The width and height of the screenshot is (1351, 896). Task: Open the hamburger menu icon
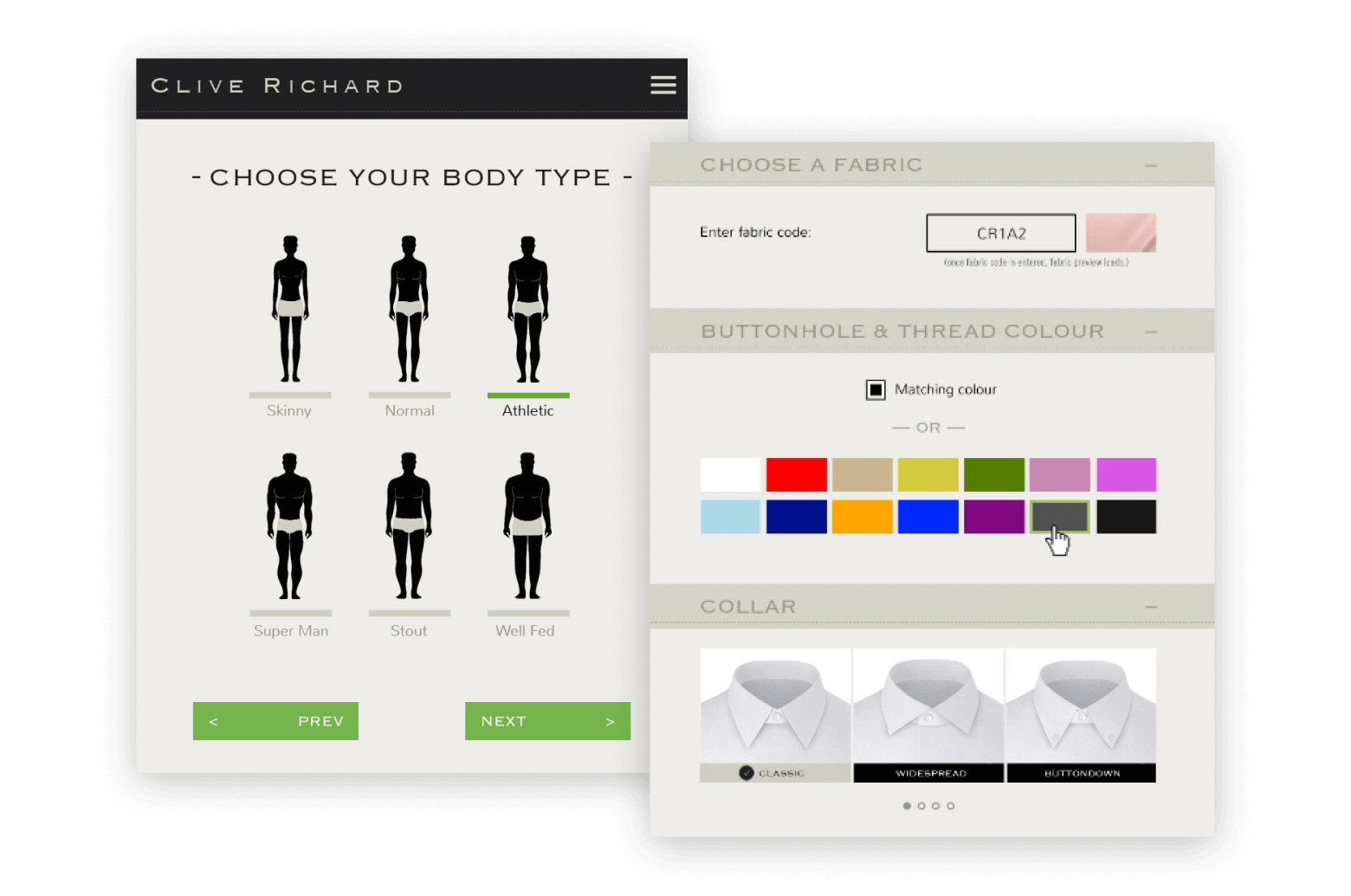663,85
